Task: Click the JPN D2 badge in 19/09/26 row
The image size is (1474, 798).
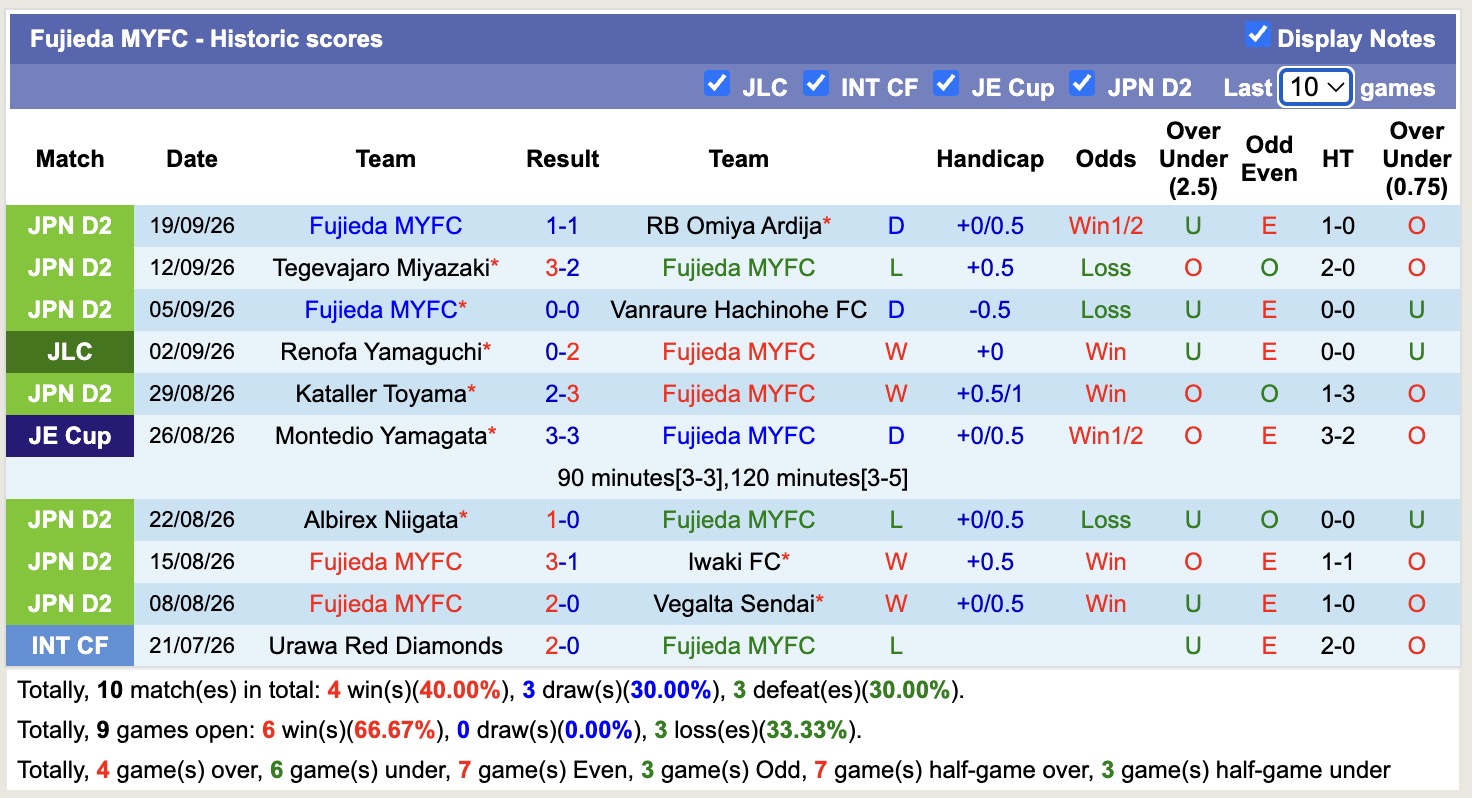Action: tap(70, 226)
